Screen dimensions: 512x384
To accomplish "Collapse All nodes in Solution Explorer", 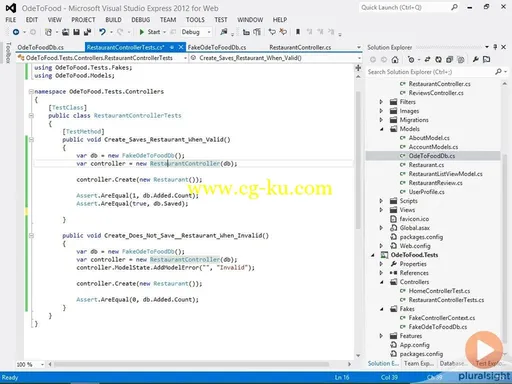I will pyautogui.click(x=449, y=60).
